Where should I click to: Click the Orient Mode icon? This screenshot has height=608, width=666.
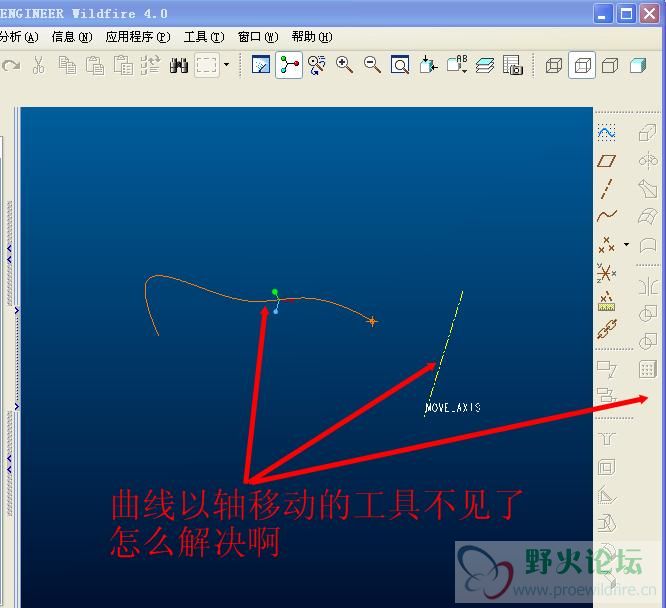[317, 65]
